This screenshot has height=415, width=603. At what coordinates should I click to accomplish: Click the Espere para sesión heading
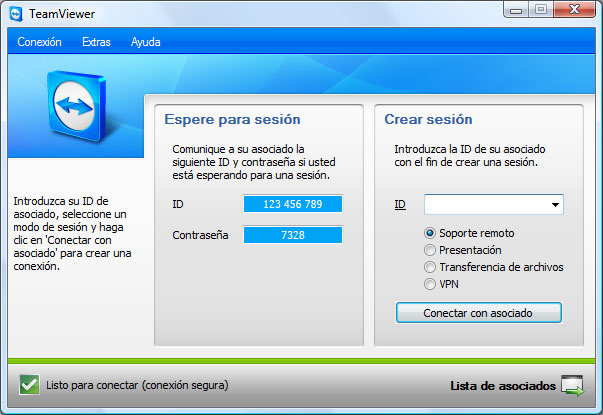tap(232, 120)
